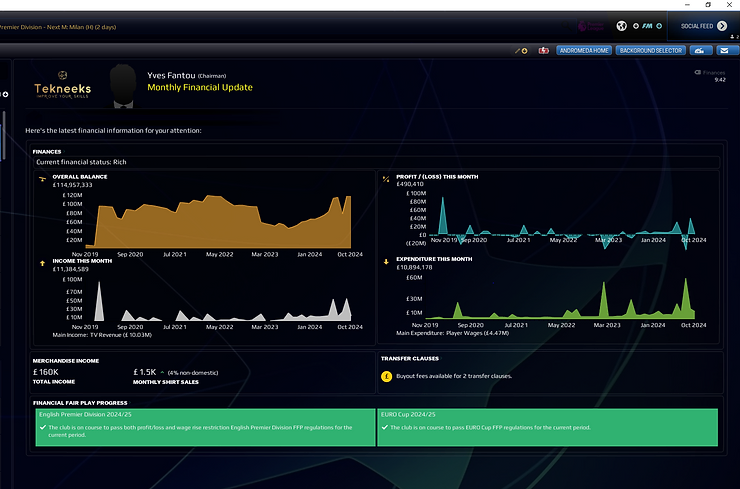This screenshot has width=740, height=489.
Task: Click the Premier Division FFP checkmark icon
Action: pyautogui.click(x=43, y=427)
